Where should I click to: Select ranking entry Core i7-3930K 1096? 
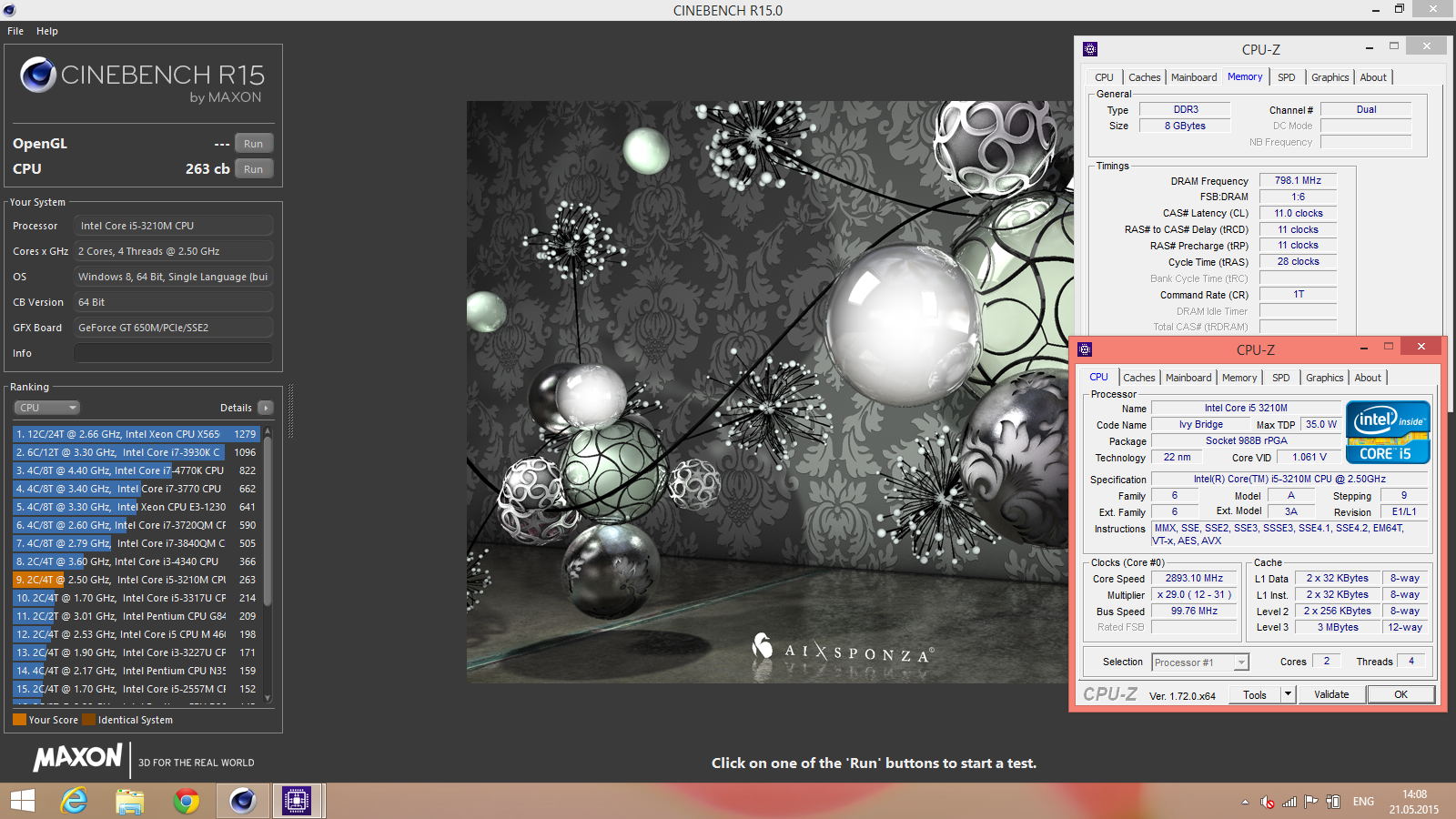click(136, 452)
